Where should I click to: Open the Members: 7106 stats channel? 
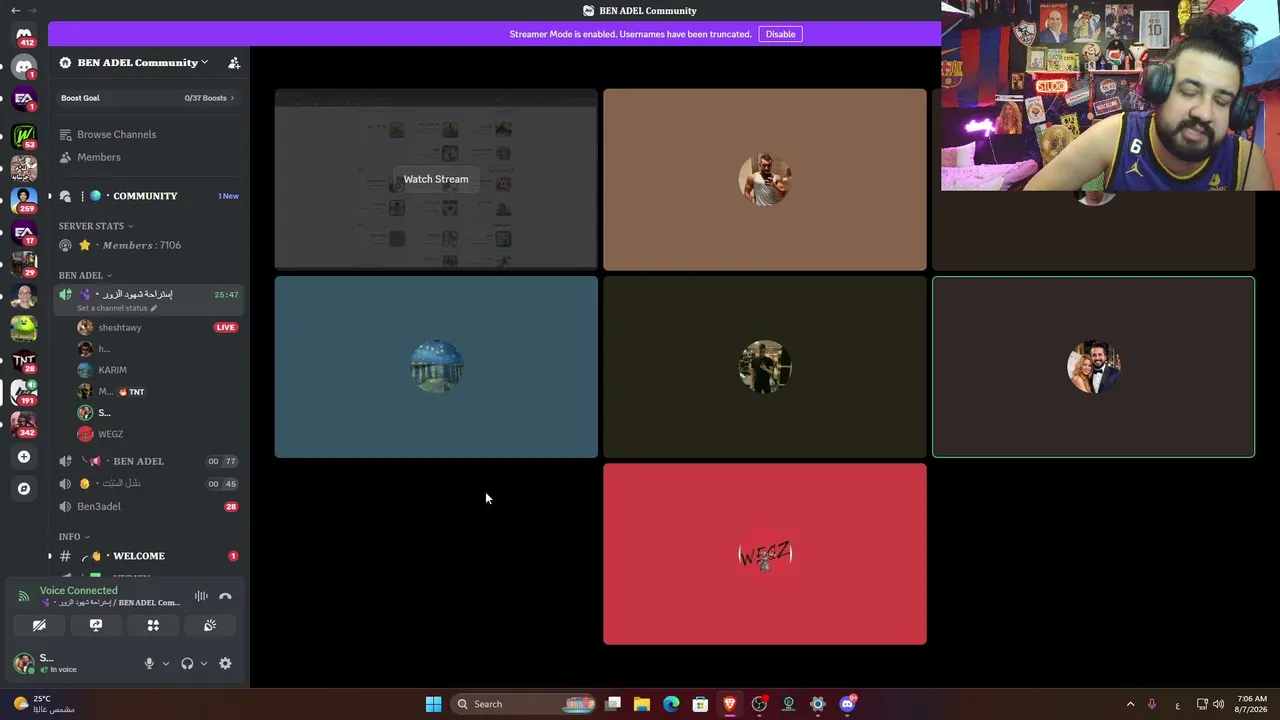[x=148, y=245]
